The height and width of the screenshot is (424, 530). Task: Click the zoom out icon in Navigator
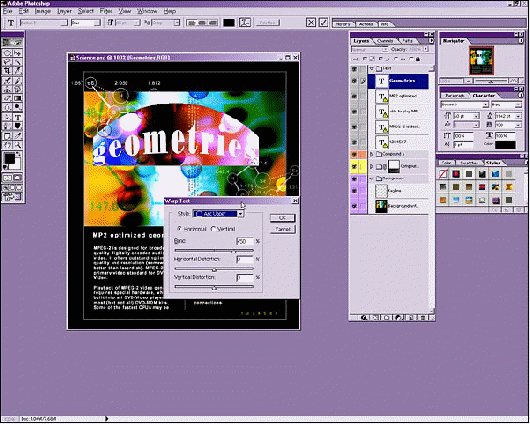[x=468, y=81]
